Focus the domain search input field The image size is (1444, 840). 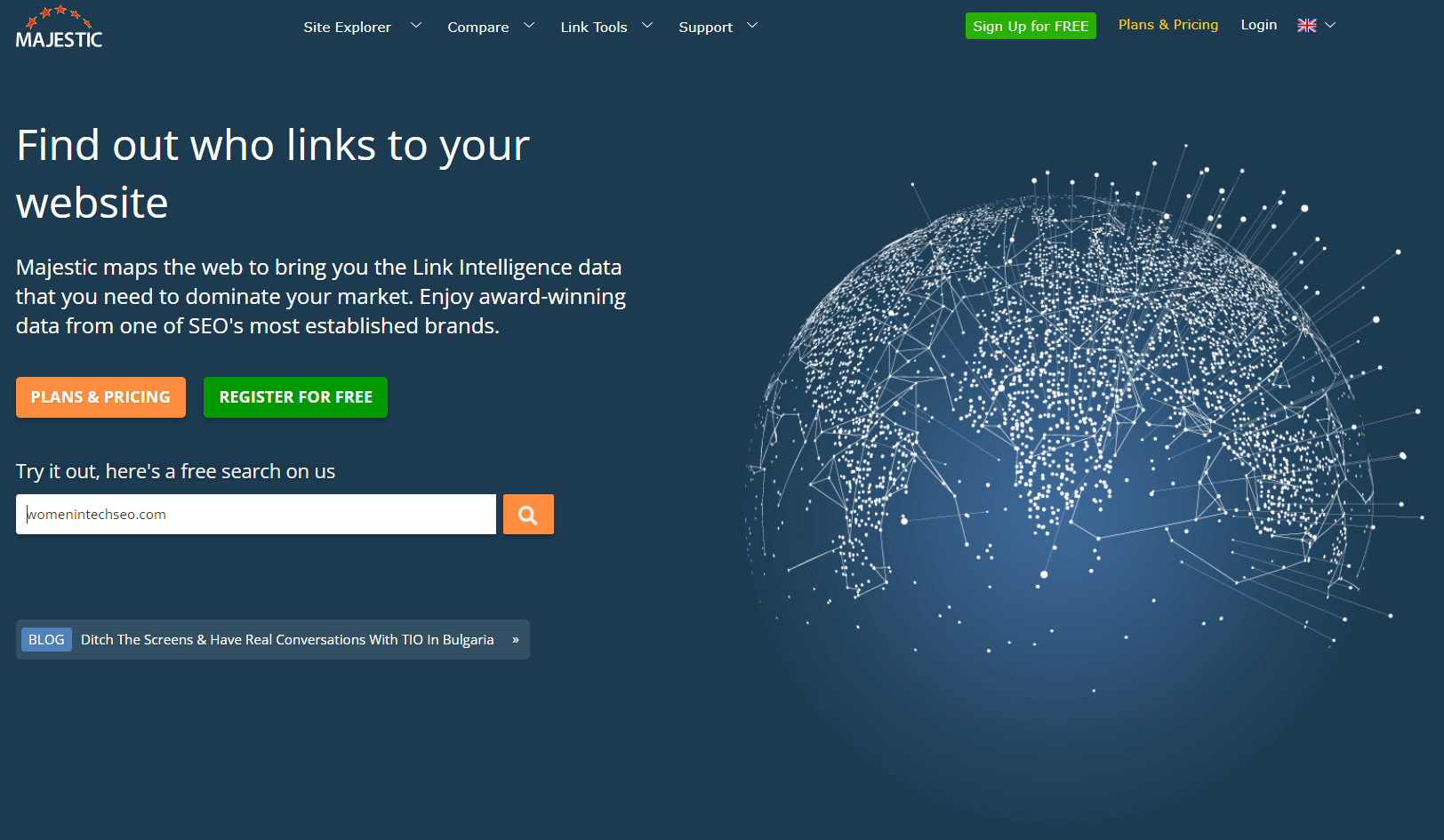click(256, 515)
